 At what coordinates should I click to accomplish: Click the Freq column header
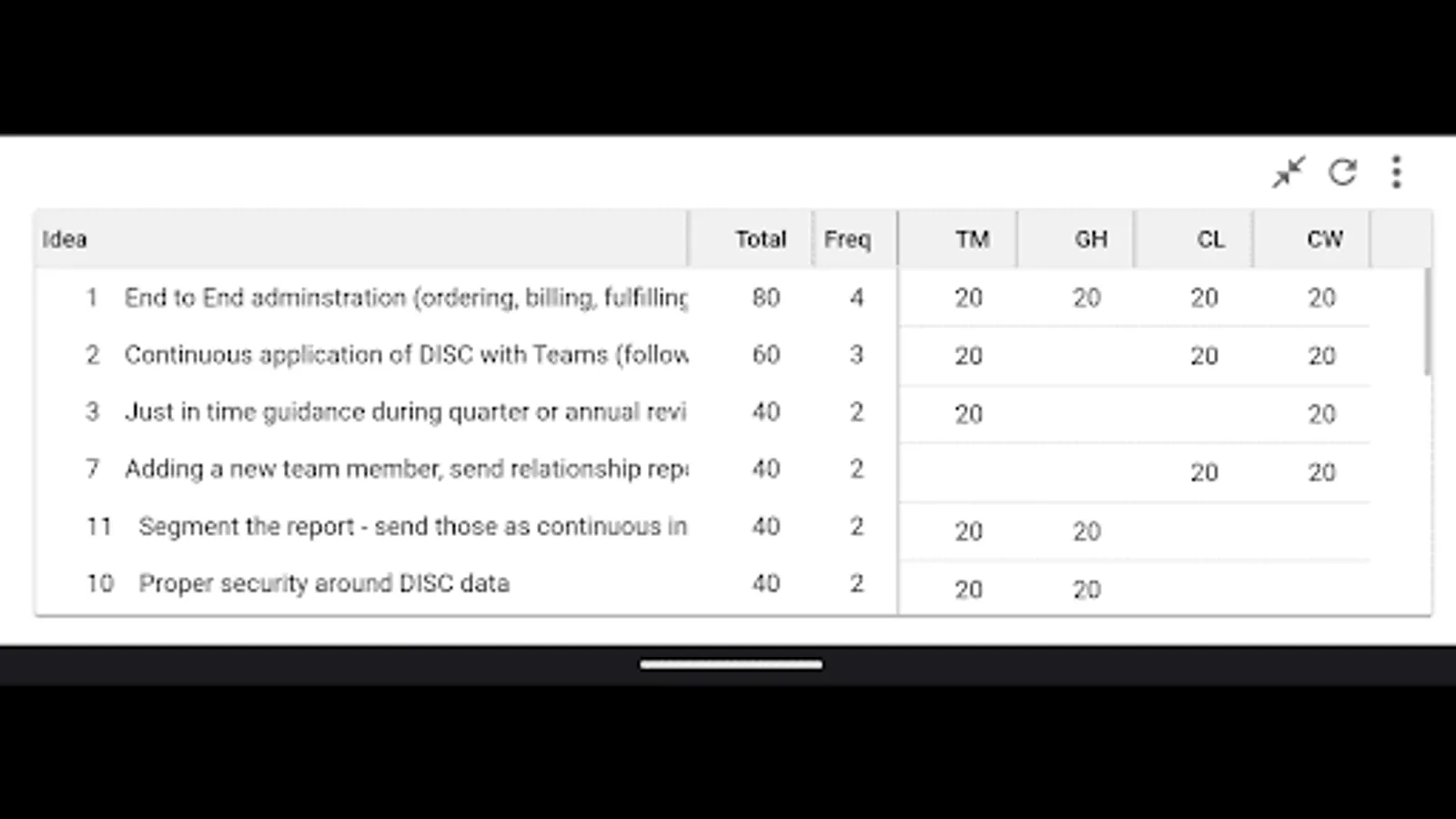pyautogui.click(x=847, y=239)
